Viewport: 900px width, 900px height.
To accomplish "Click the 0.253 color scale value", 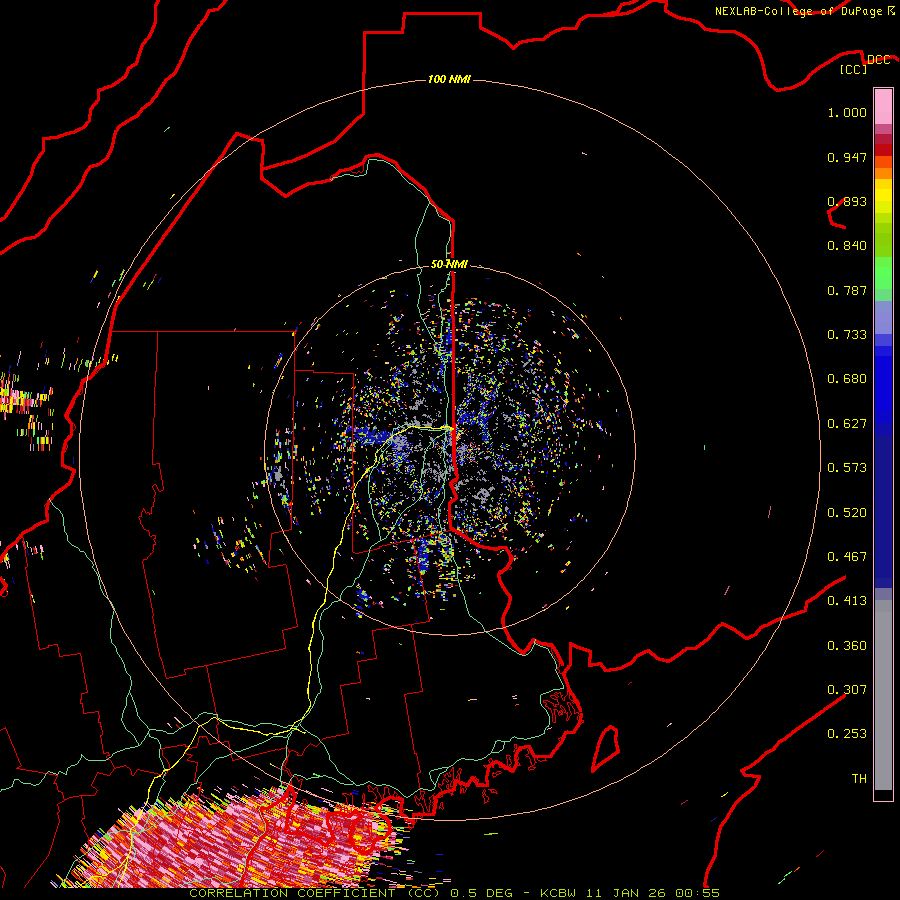I will click(x=847, y=734).
